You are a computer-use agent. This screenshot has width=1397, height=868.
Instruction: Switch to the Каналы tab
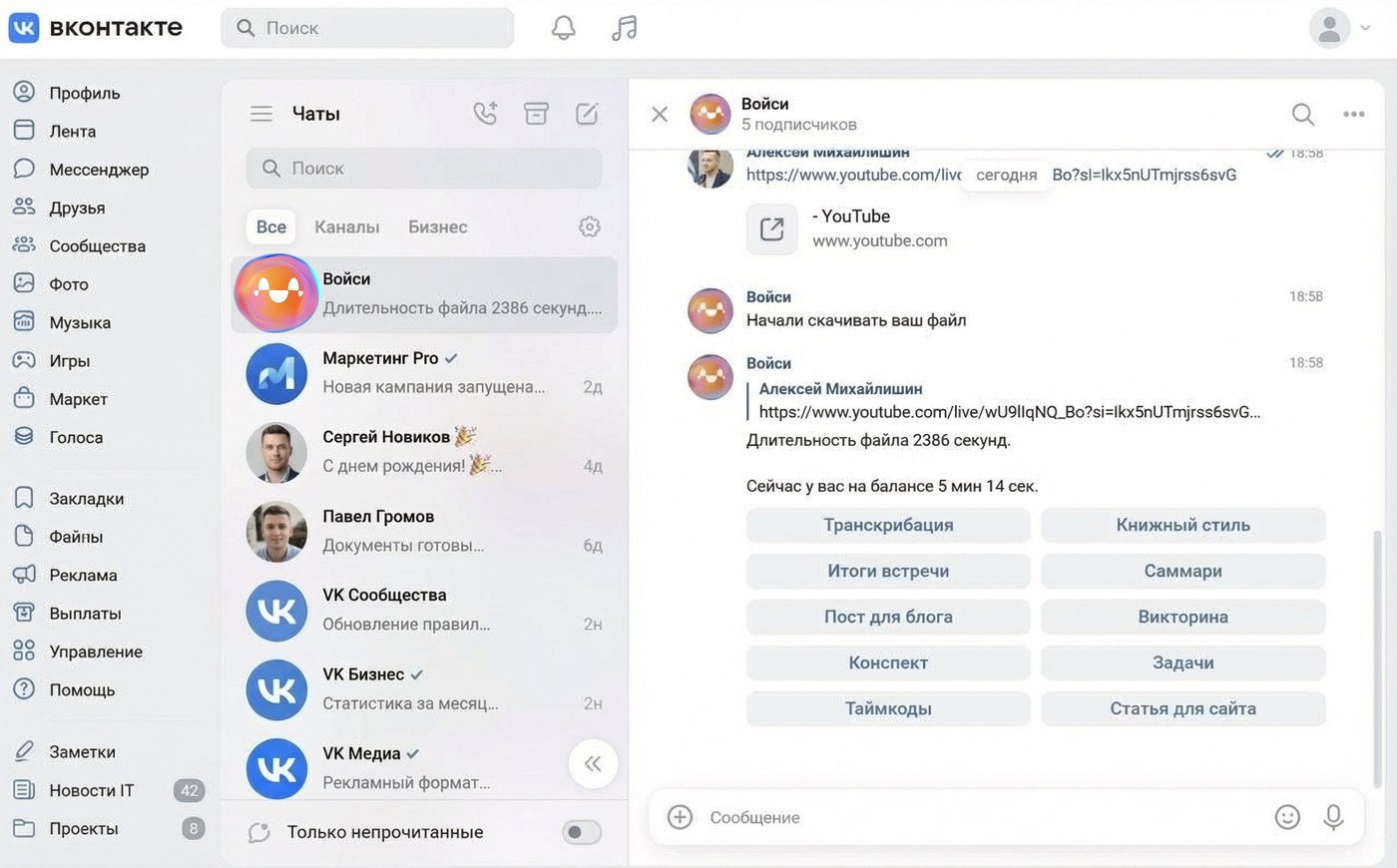(347, 226)
